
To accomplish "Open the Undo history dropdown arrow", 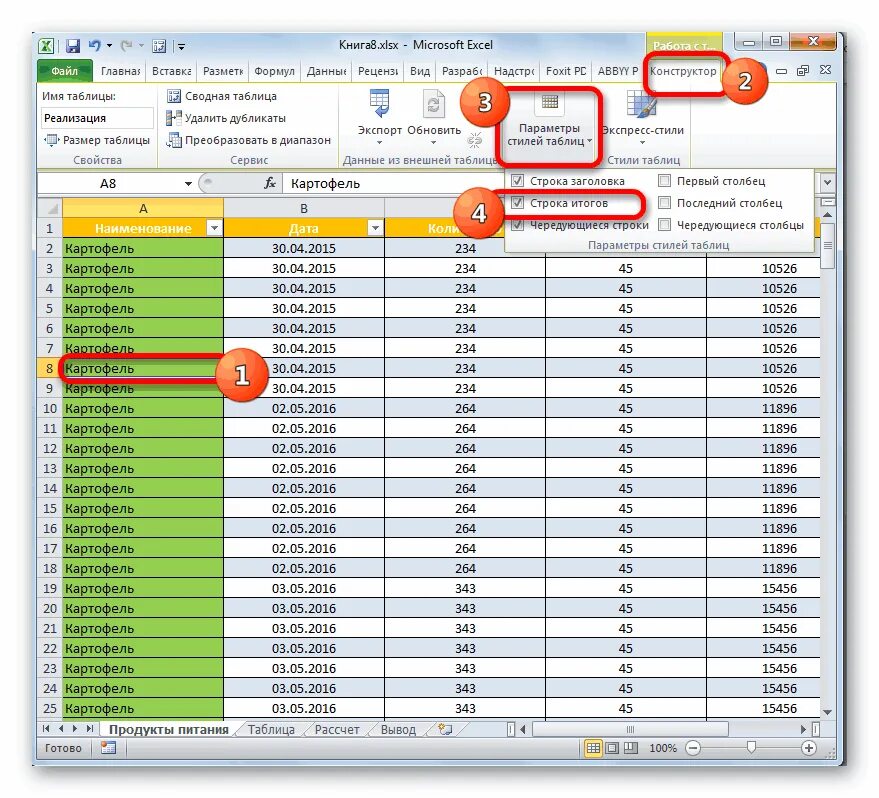I will (x=109, y=46).
